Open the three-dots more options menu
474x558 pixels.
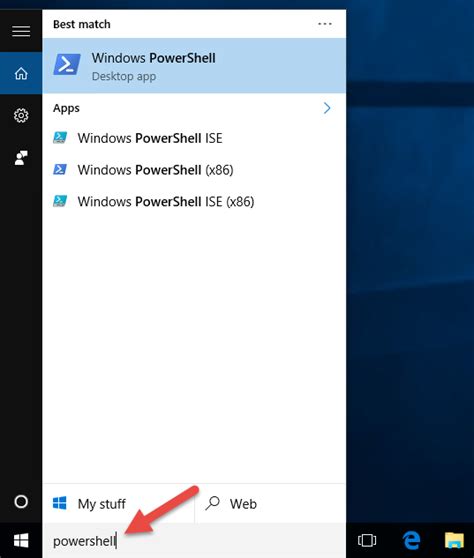(x=325, y=24)
